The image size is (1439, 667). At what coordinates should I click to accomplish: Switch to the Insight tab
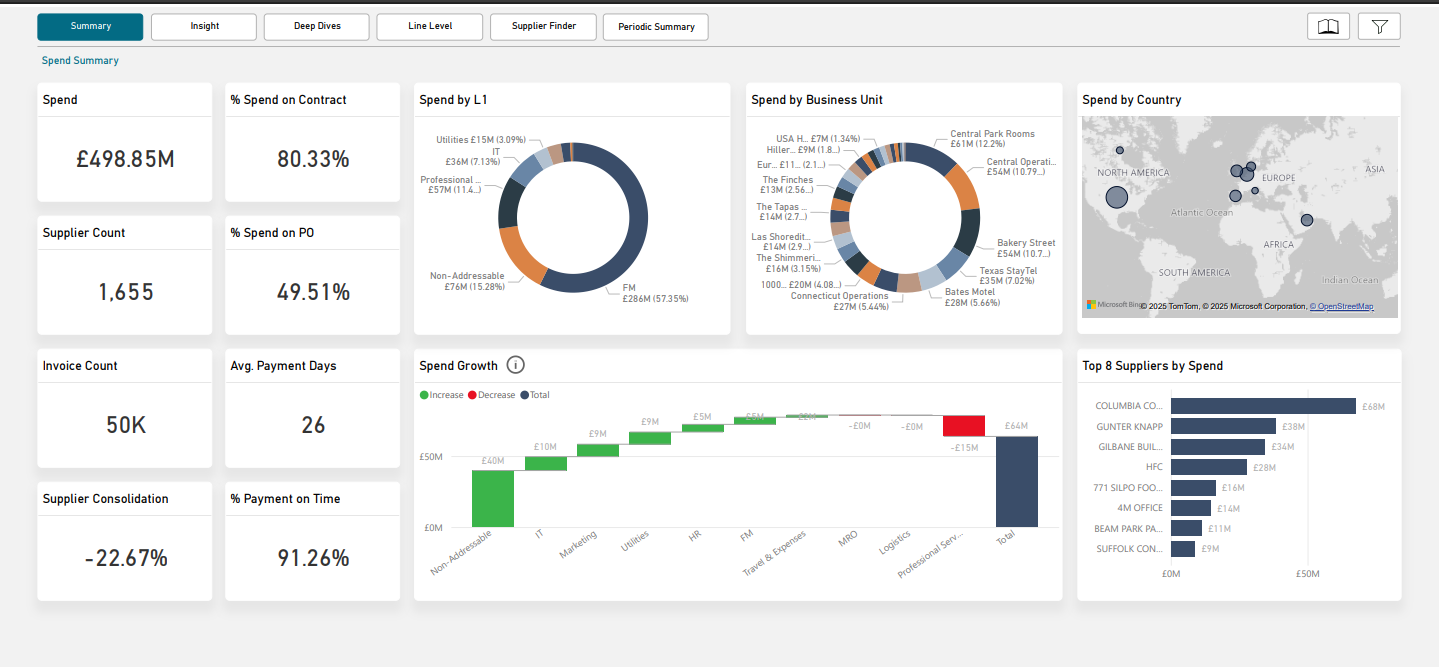coord(204,27)
